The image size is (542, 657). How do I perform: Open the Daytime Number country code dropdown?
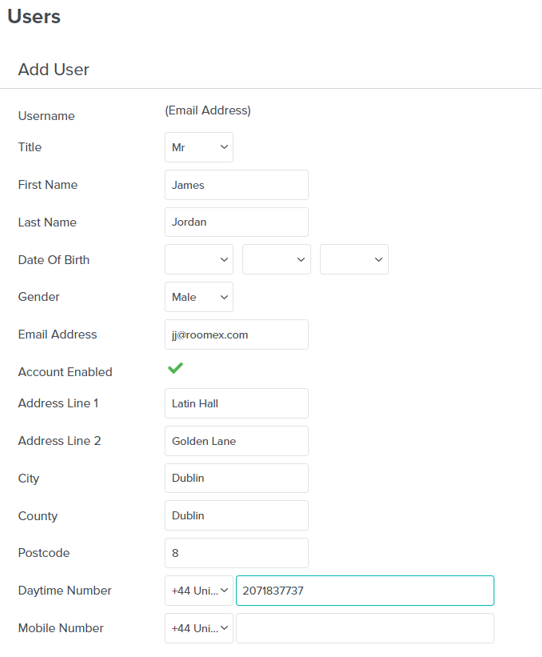click(199, 590)
